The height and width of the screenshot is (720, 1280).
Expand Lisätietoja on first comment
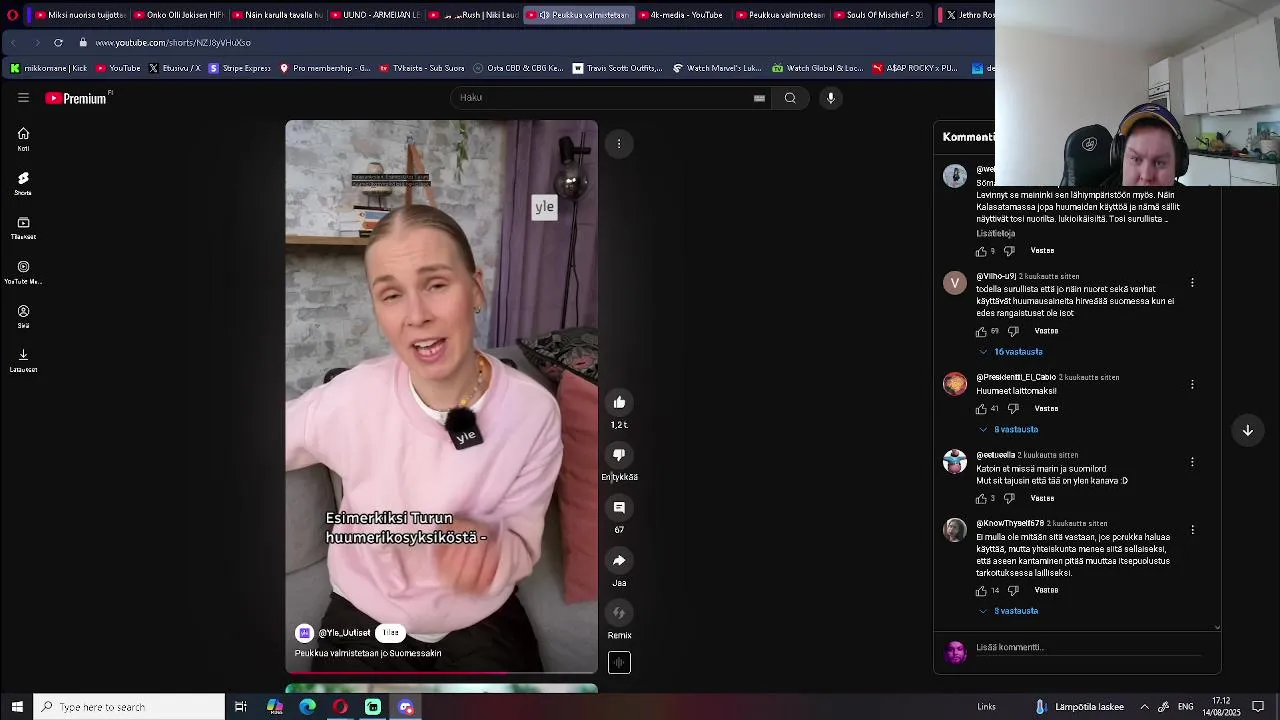tap(996, 233)
